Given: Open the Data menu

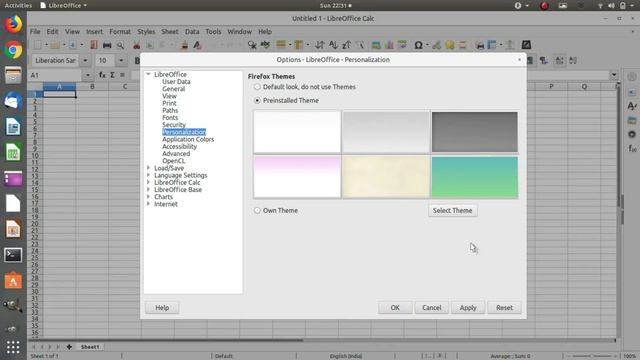Looking at the screenshot, I should tap(192, 31).
